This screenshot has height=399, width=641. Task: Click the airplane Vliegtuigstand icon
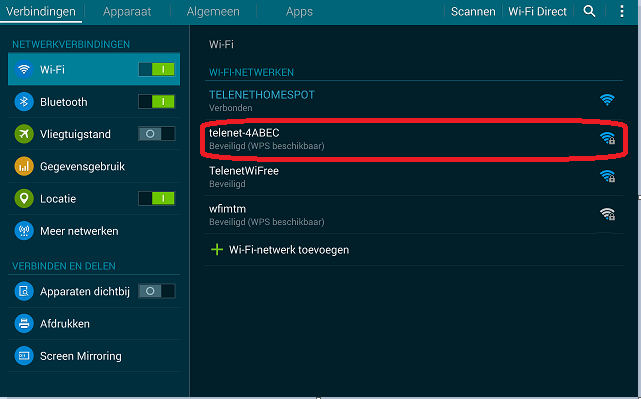click(x=24, y=134)
